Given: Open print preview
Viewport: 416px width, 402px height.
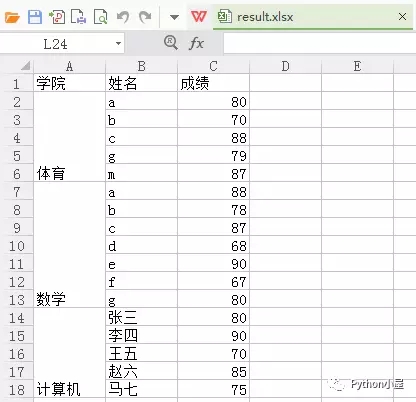Looking at the screenshot, I should pos(100,17).
